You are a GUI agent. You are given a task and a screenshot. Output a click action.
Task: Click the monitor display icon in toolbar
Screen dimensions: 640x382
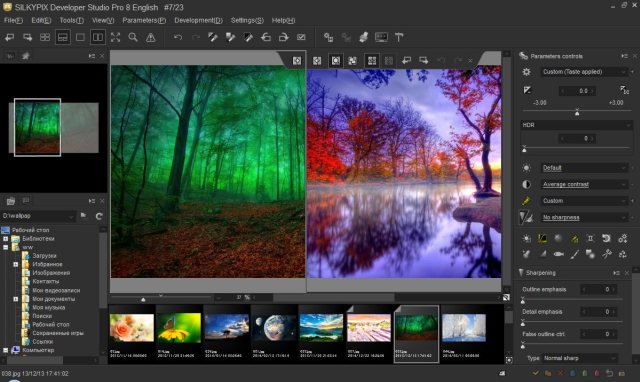[381, 37]
